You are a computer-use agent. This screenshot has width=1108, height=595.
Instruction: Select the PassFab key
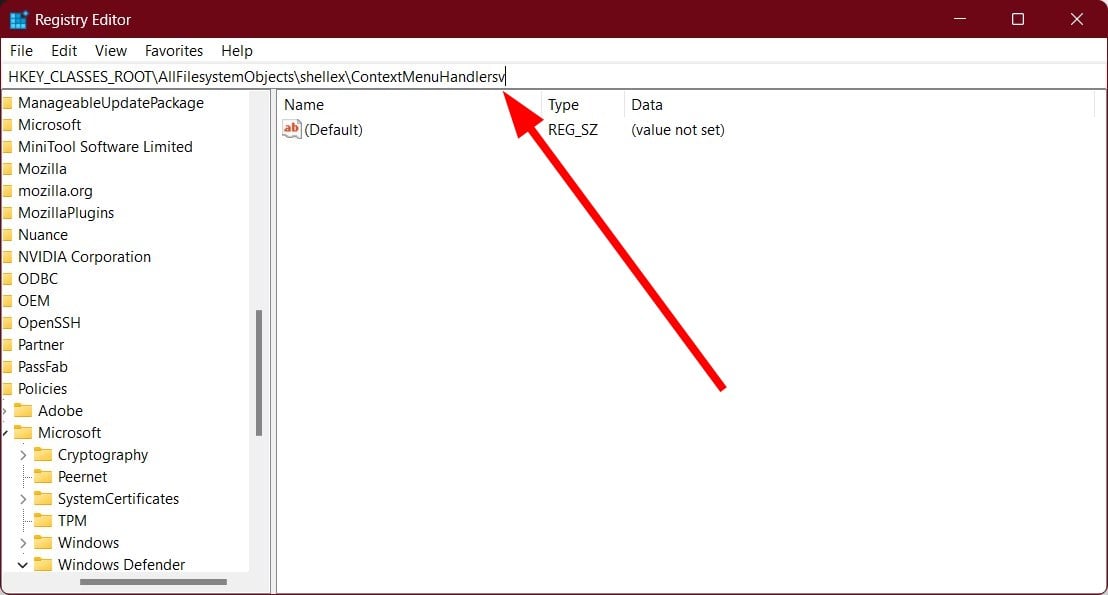43,367
